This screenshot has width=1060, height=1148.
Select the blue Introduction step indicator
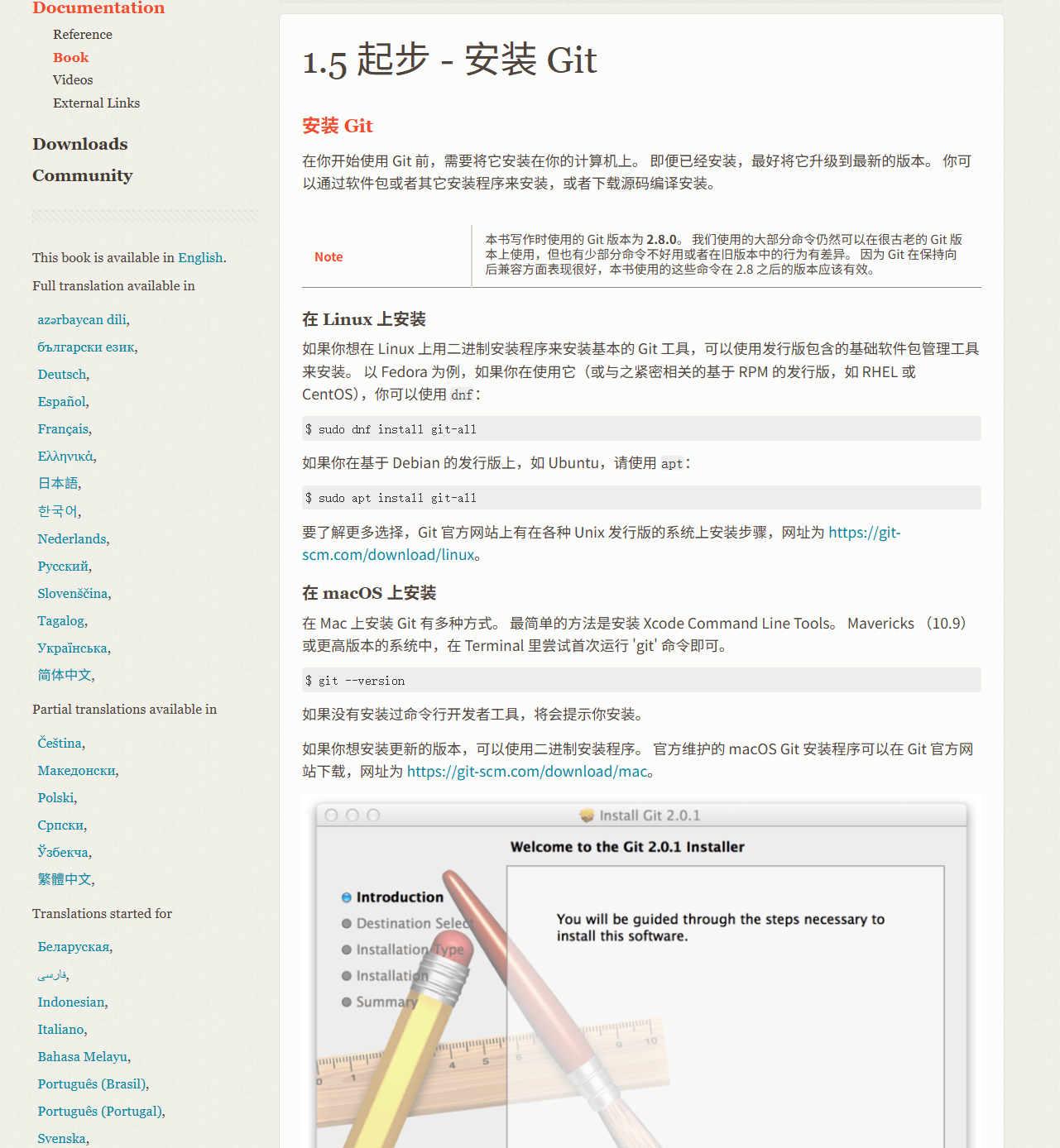click(347, 897)
